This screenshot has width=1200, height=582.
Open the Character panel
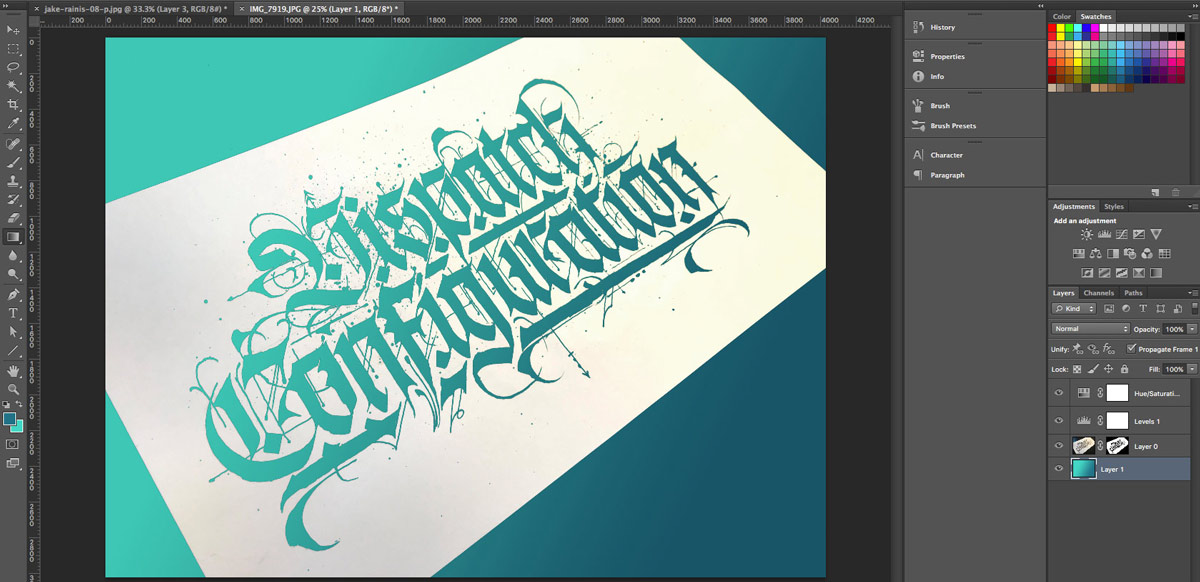pyautogui.click(x=946, y=155)
